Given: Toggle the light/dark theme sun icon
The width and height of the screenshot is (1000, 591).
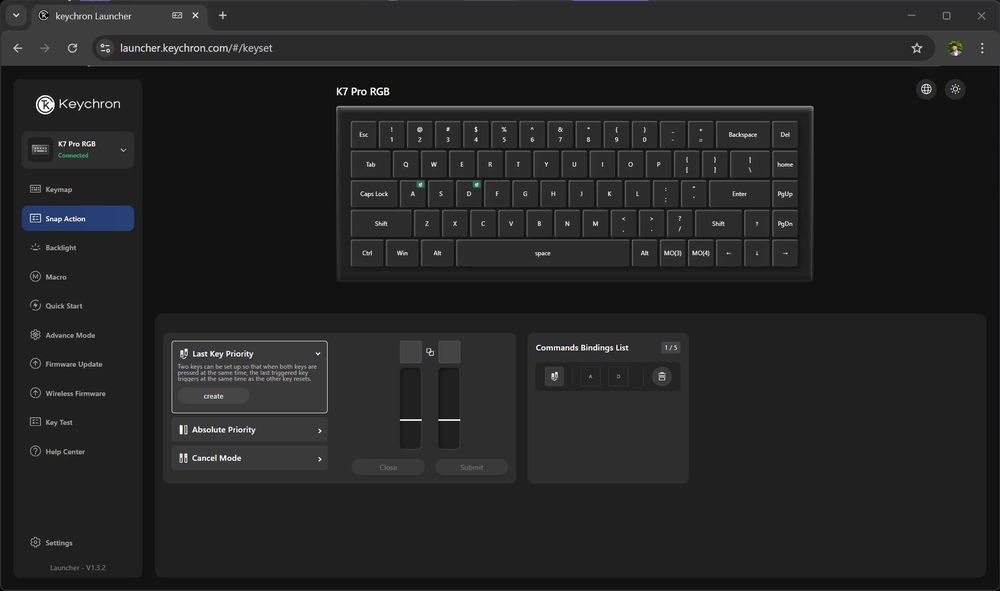Looking at the screenshot, I should pyautogui.click(x=955, y=89).
